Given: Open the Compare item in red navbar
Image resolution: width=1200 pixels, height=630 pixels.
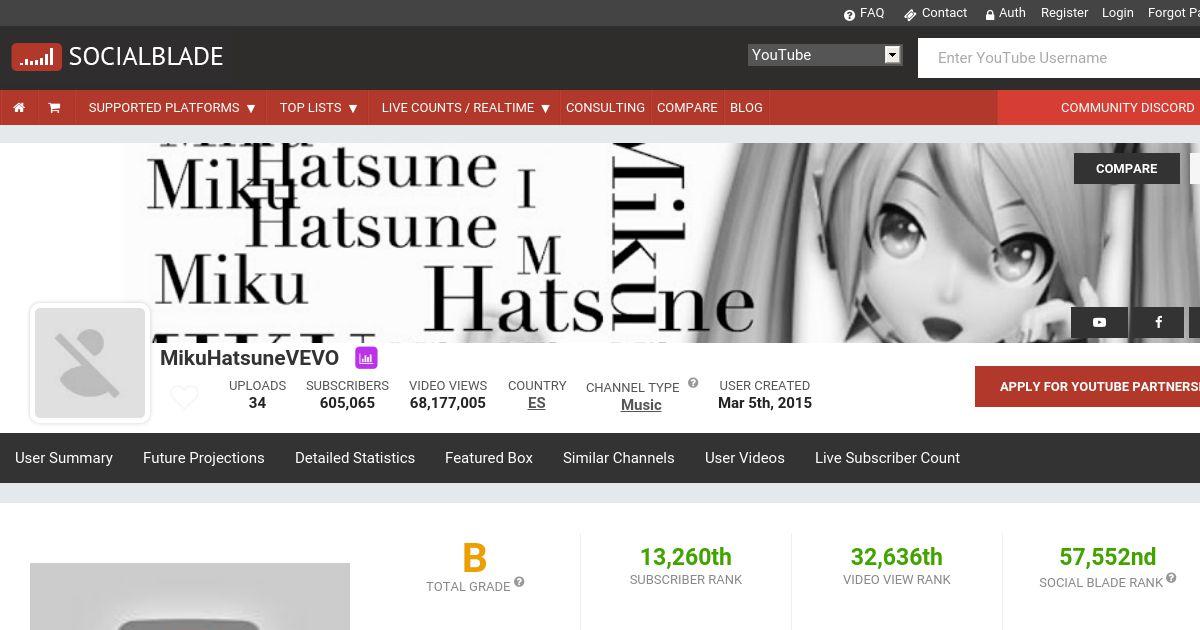Looking at the screenshot, I should coord(687,107).
